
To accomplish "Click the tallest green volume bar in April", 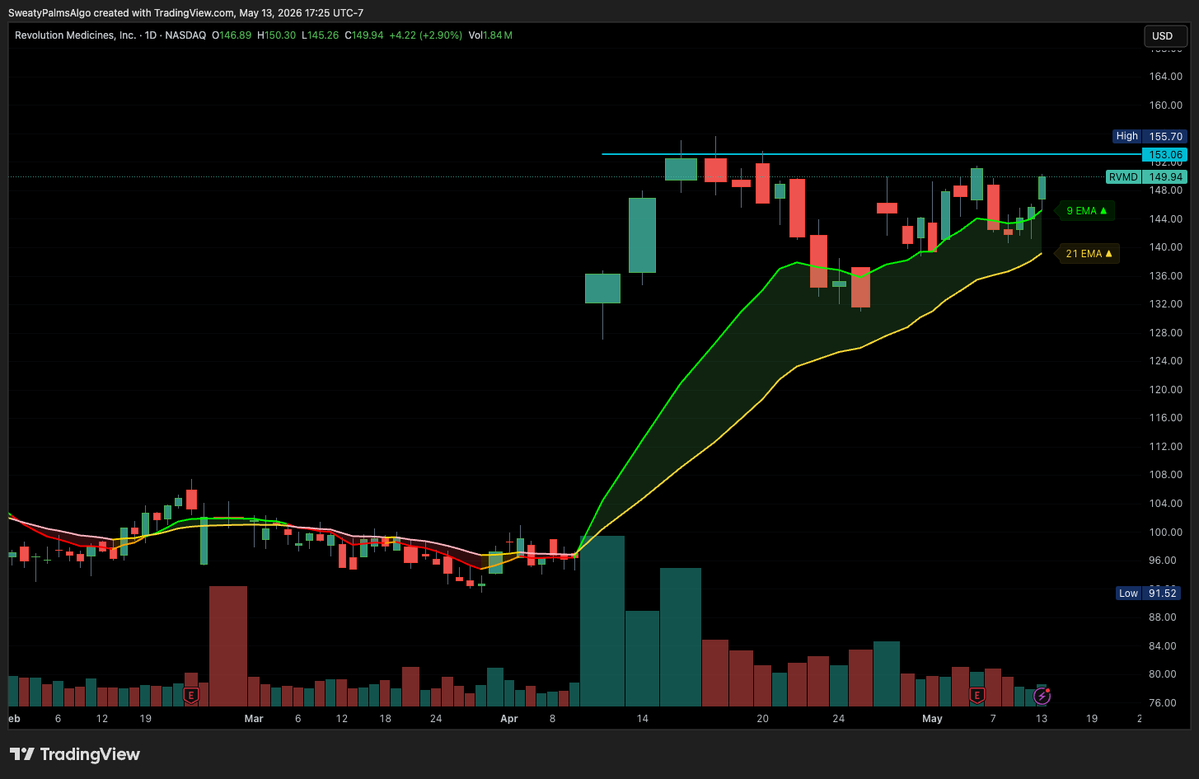I will [603, 621].
